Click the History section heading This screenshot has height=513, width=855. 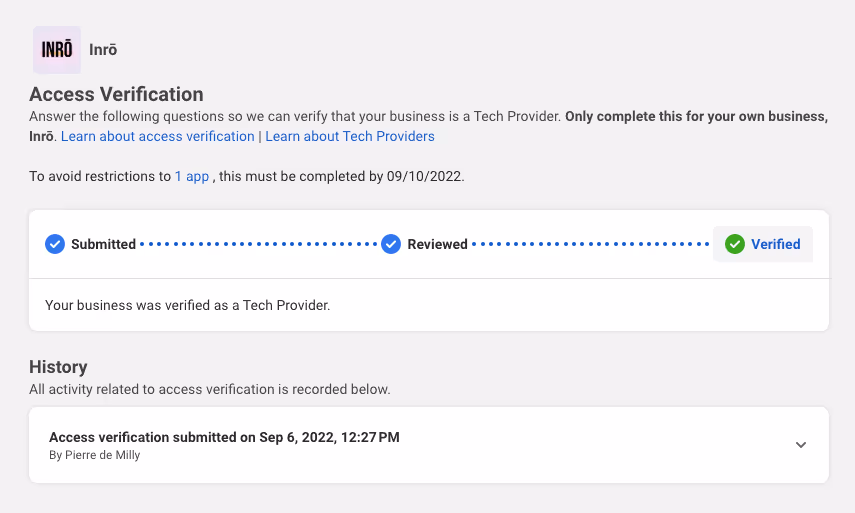pyautogui.click(x=58, y=367)
